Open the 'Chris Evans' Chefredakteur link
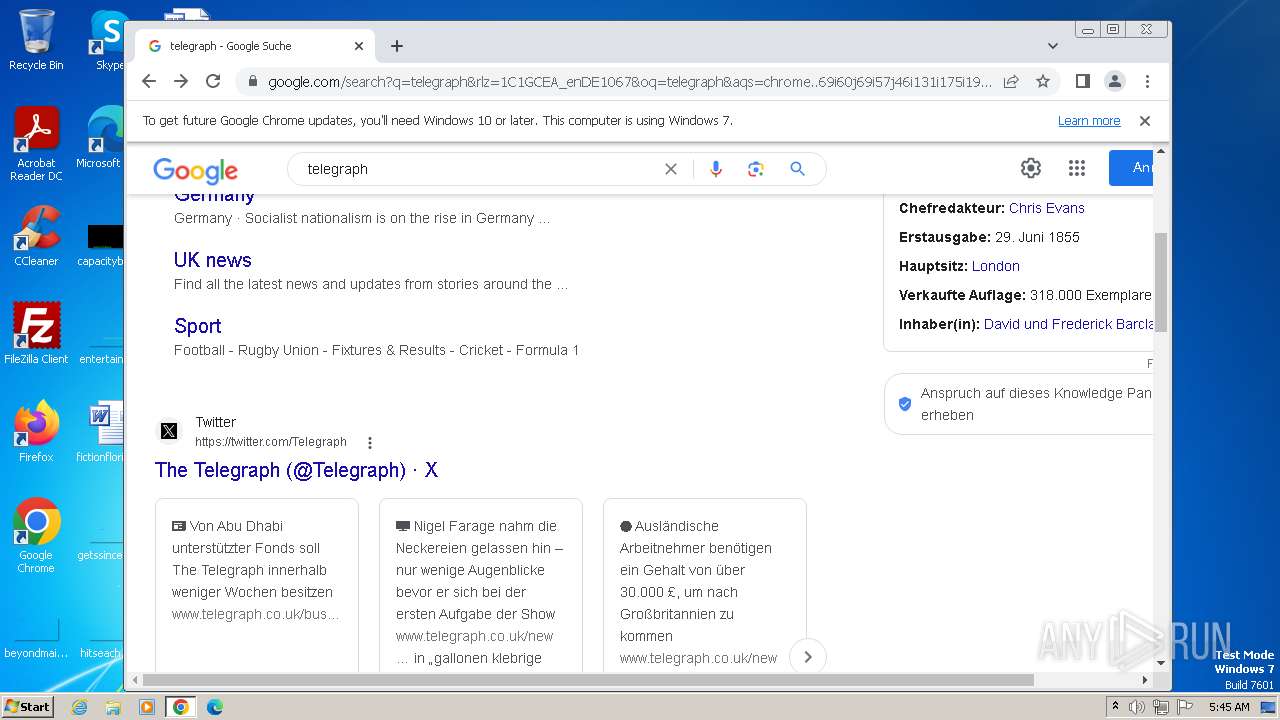This screenshot has width=1280, height=720. click(1046, 208)
